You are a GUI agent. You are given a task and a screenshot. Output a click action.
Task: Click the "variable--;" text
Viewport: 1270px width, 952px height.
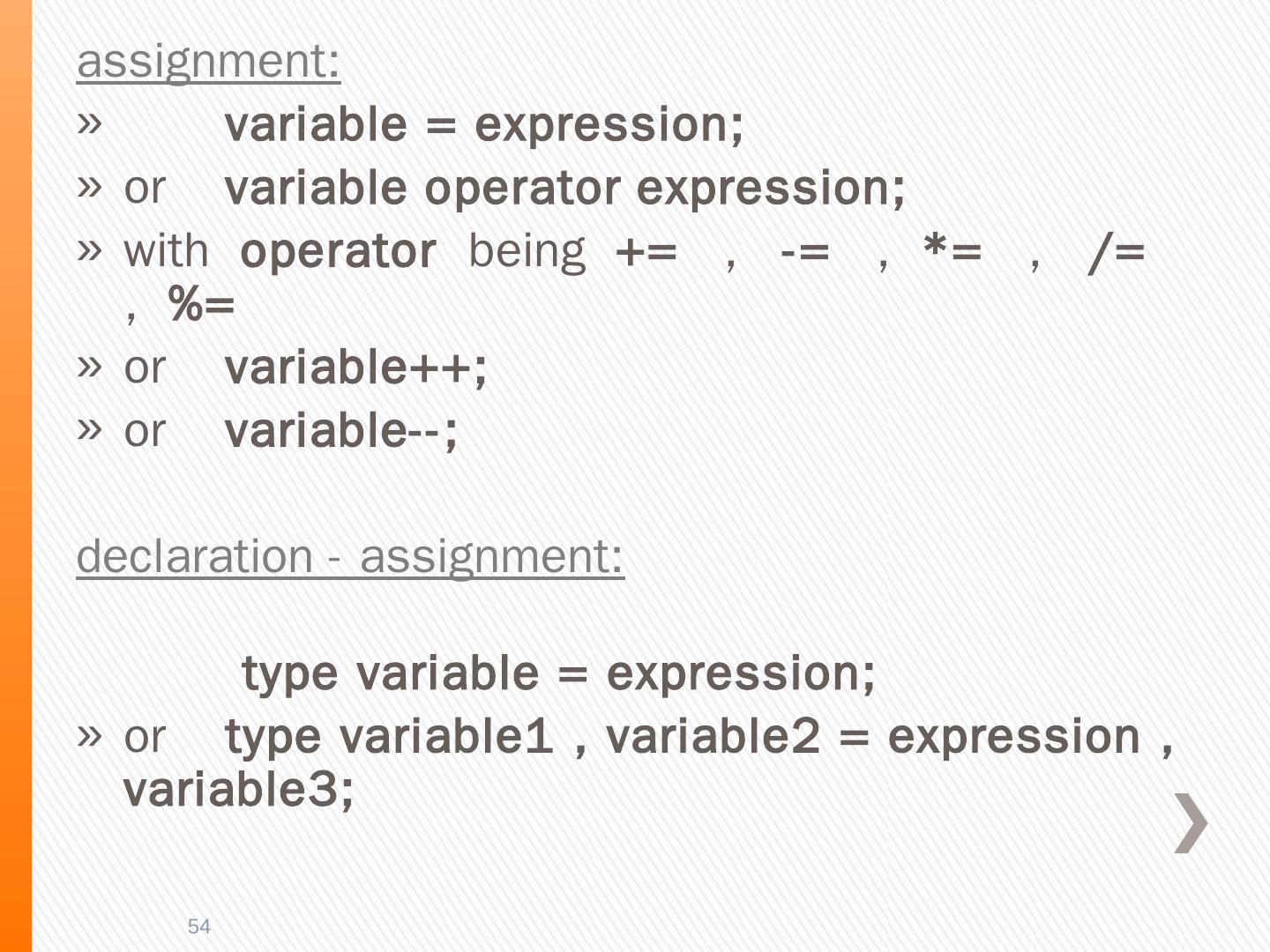coord(341,431)
